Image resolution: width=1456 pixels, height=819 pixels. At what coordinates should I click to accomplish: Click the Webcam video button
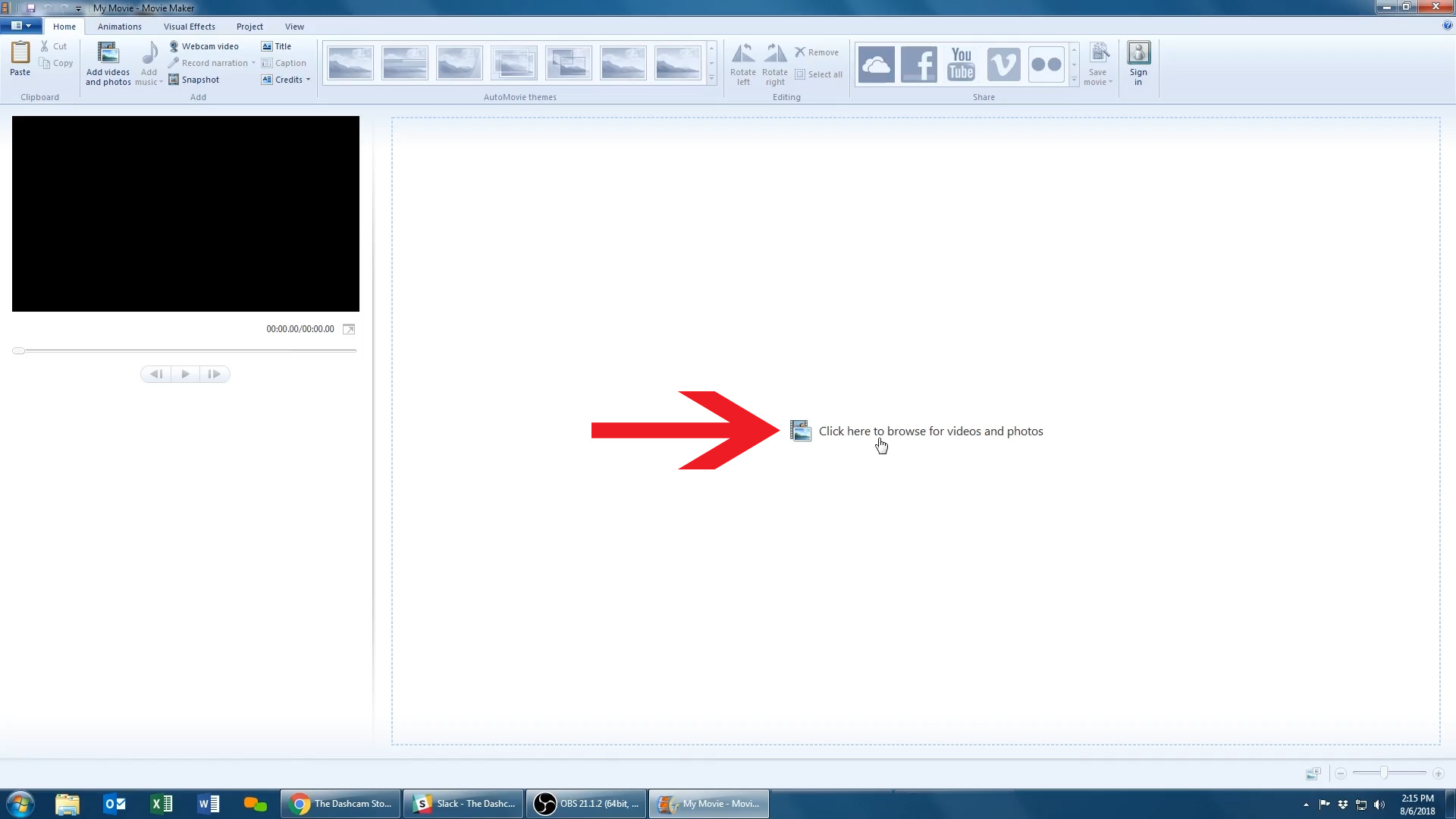click(203, 46)
